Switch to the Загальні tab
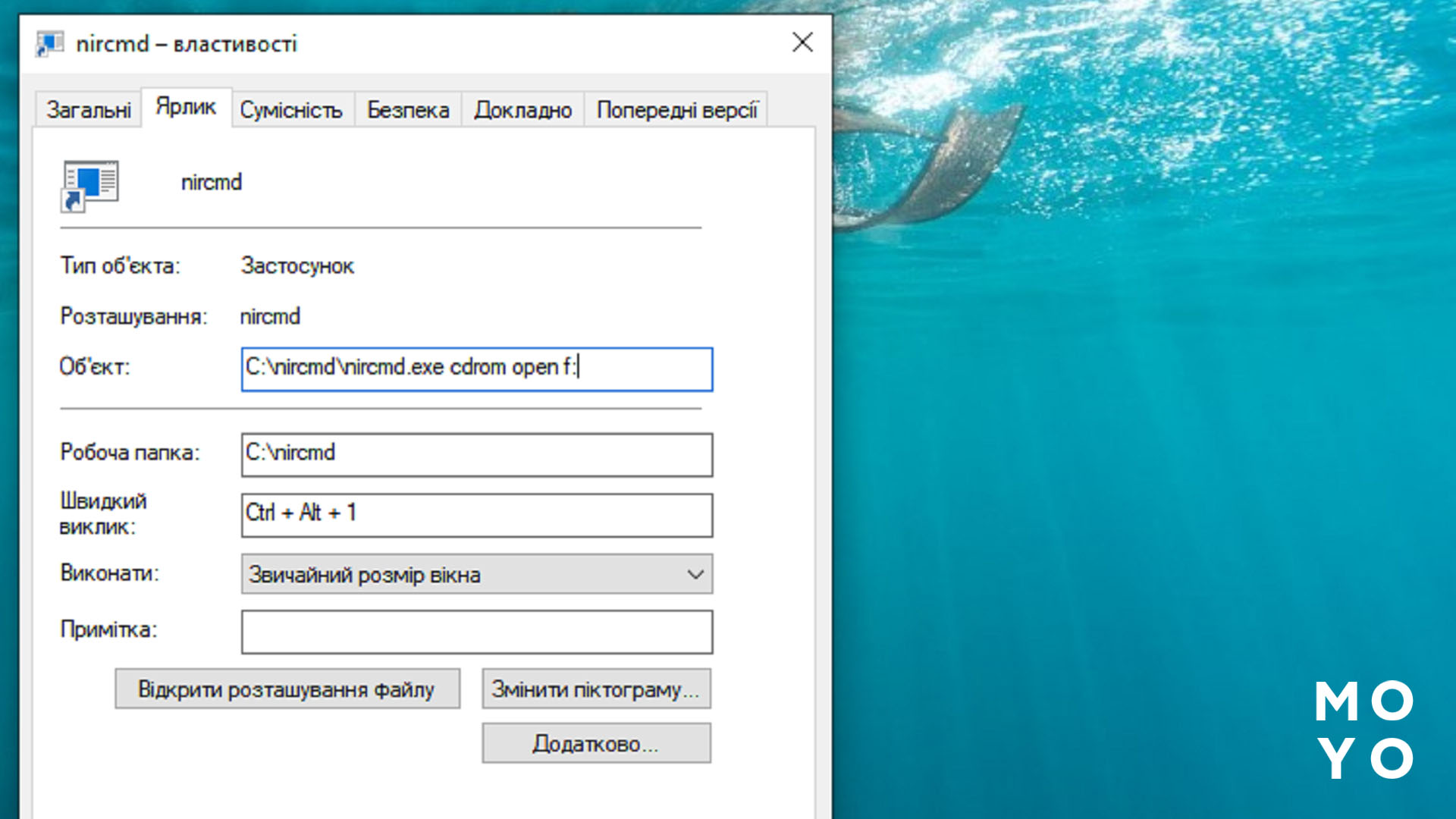The height and width of the screenshot is (819, 1456). pyautogui.click(x=89, y=110)
